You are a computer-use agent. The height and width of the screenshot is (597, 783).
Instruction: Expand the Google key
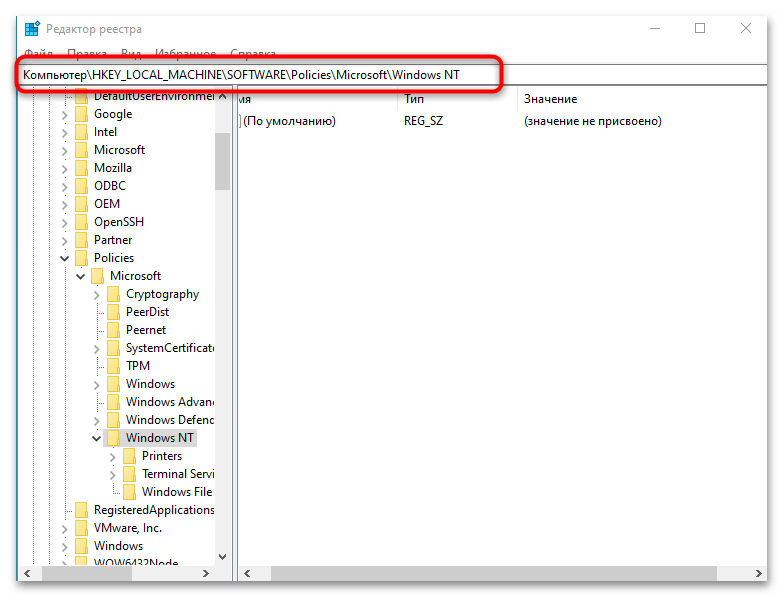point(64,115)
